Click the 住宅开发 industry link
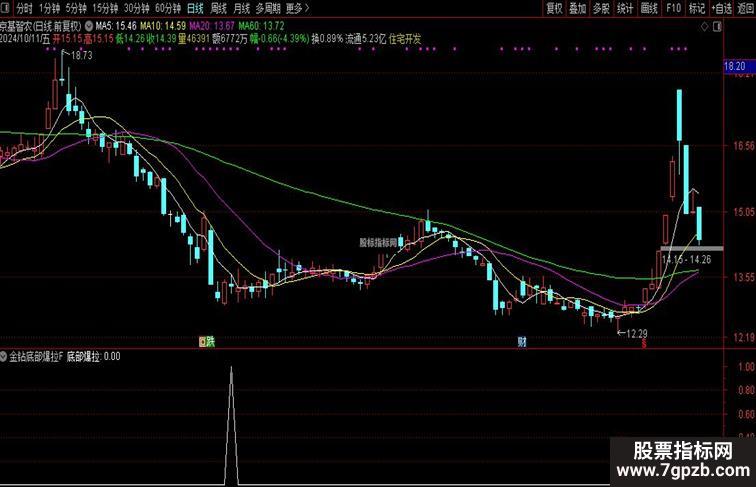Image resolution: width=756 pixels, height=487 pixels. [405, 39]
